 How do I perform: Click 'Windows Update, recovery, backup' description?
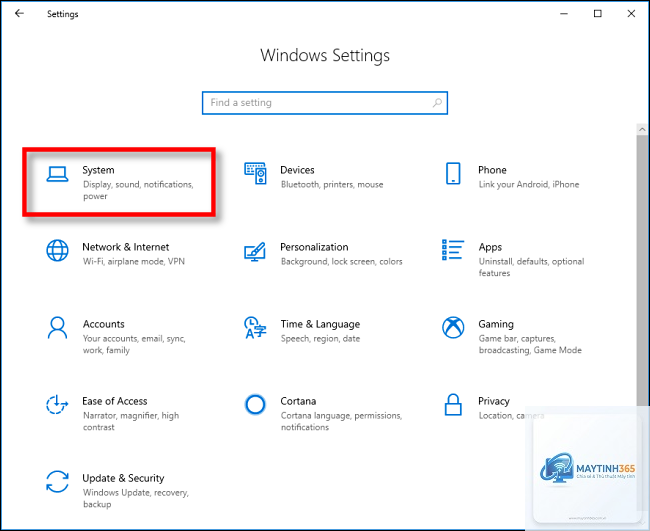[x=136, y=499]
